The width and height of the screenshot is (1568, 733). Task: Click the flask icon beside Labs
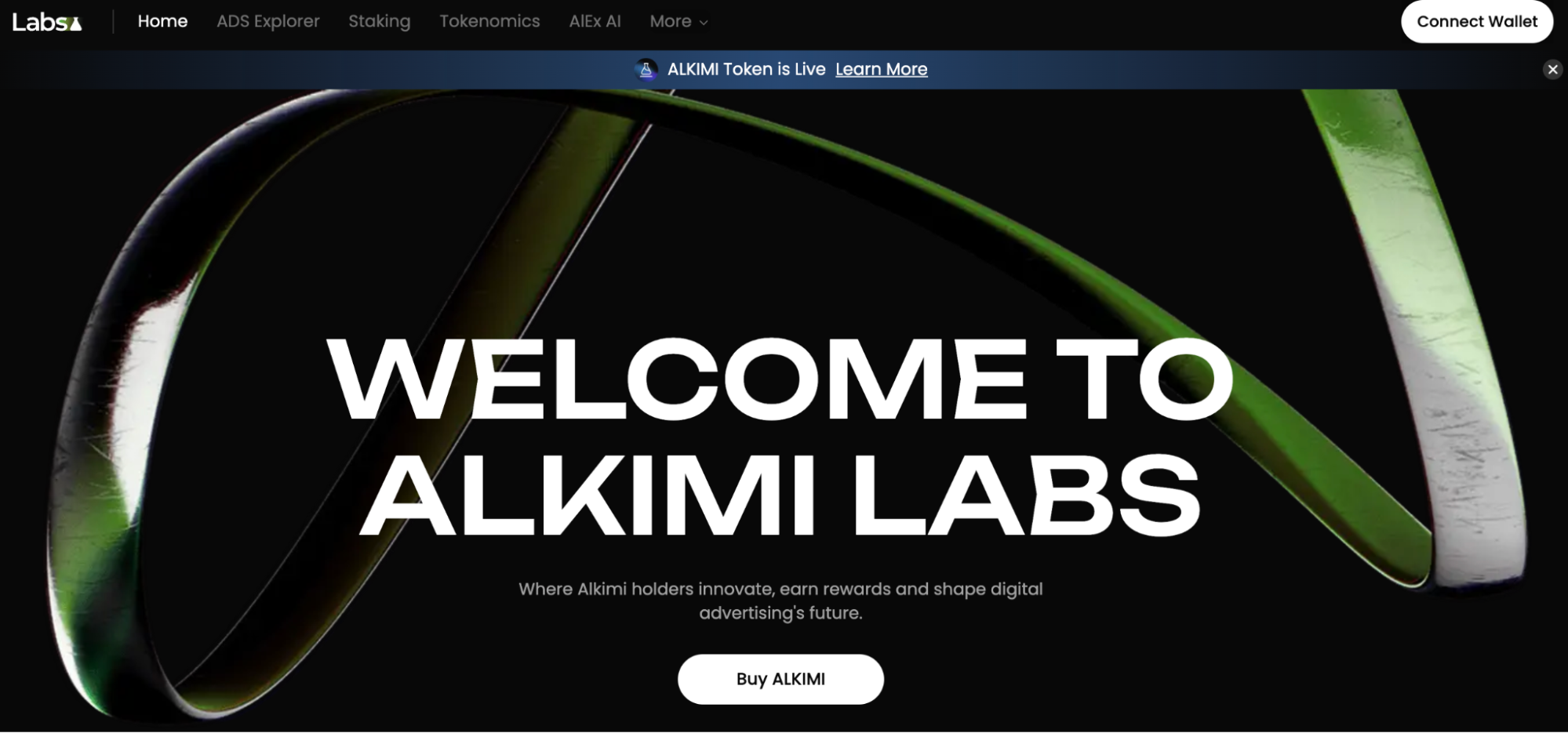pyautogui.click(x=76, y=24)
